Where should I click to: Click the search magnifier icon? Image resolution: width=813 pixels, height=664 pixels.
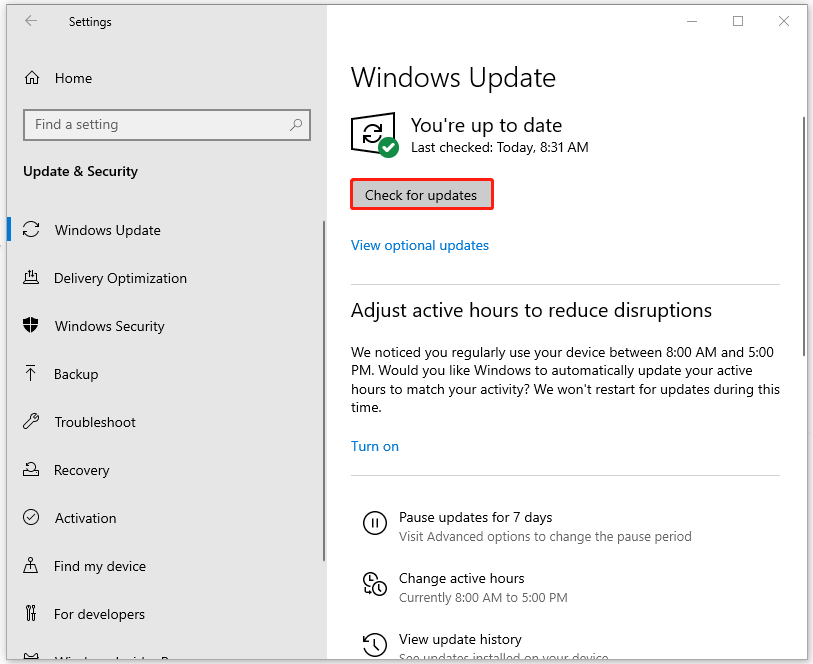(296, 125)
